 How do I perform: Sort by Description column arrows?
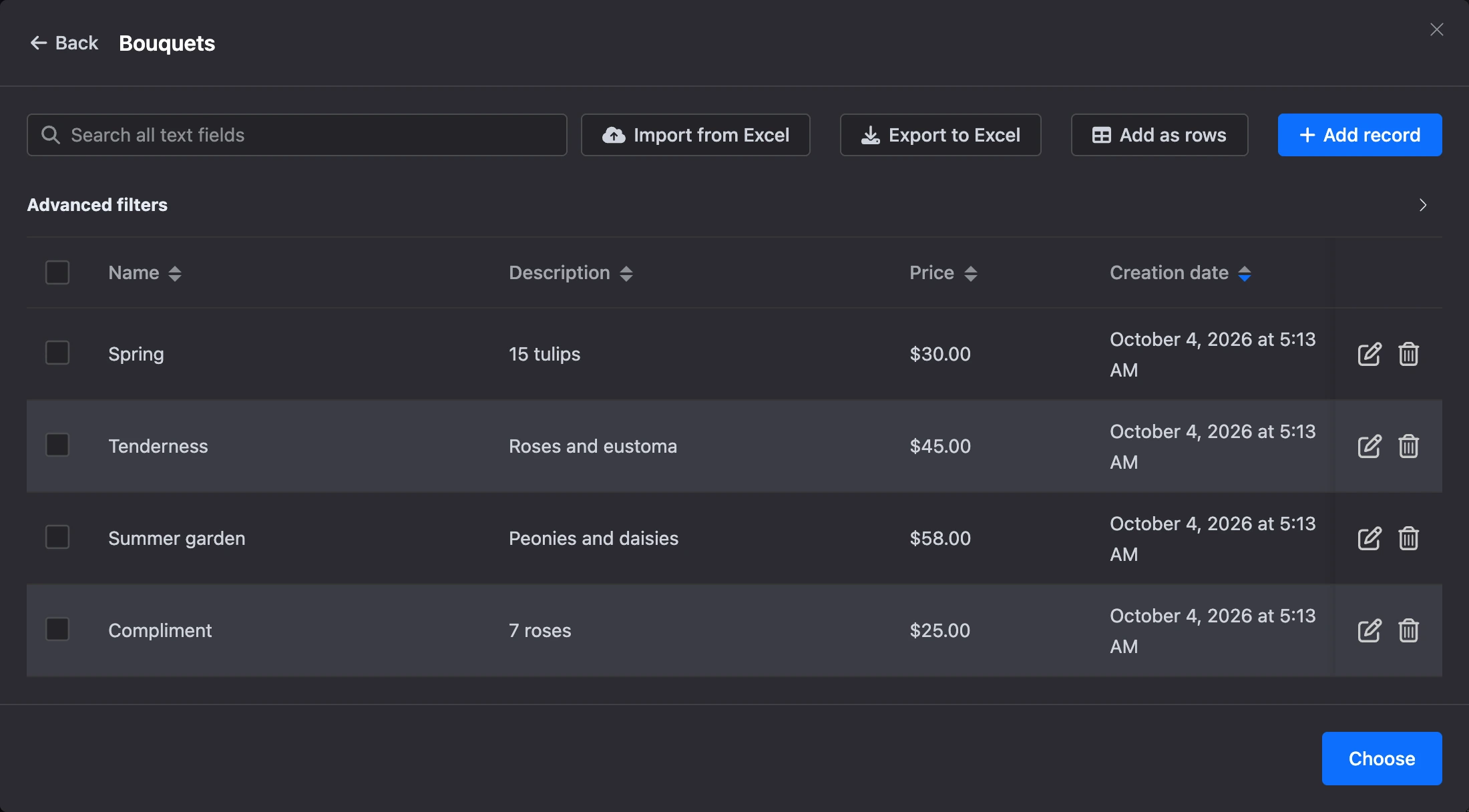tap(626, 273)
